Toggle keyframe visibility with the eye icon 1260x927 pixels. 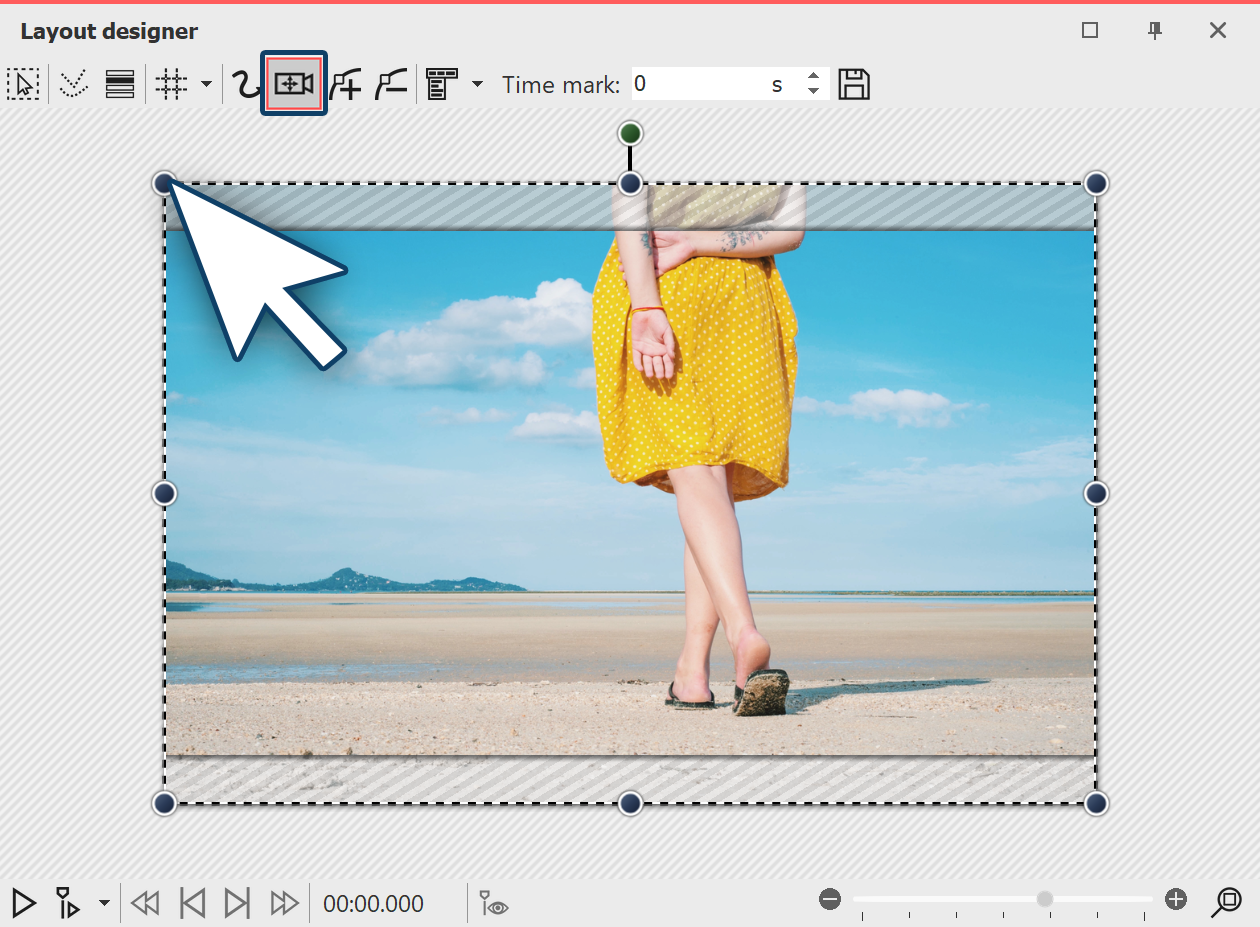point(492,904)
